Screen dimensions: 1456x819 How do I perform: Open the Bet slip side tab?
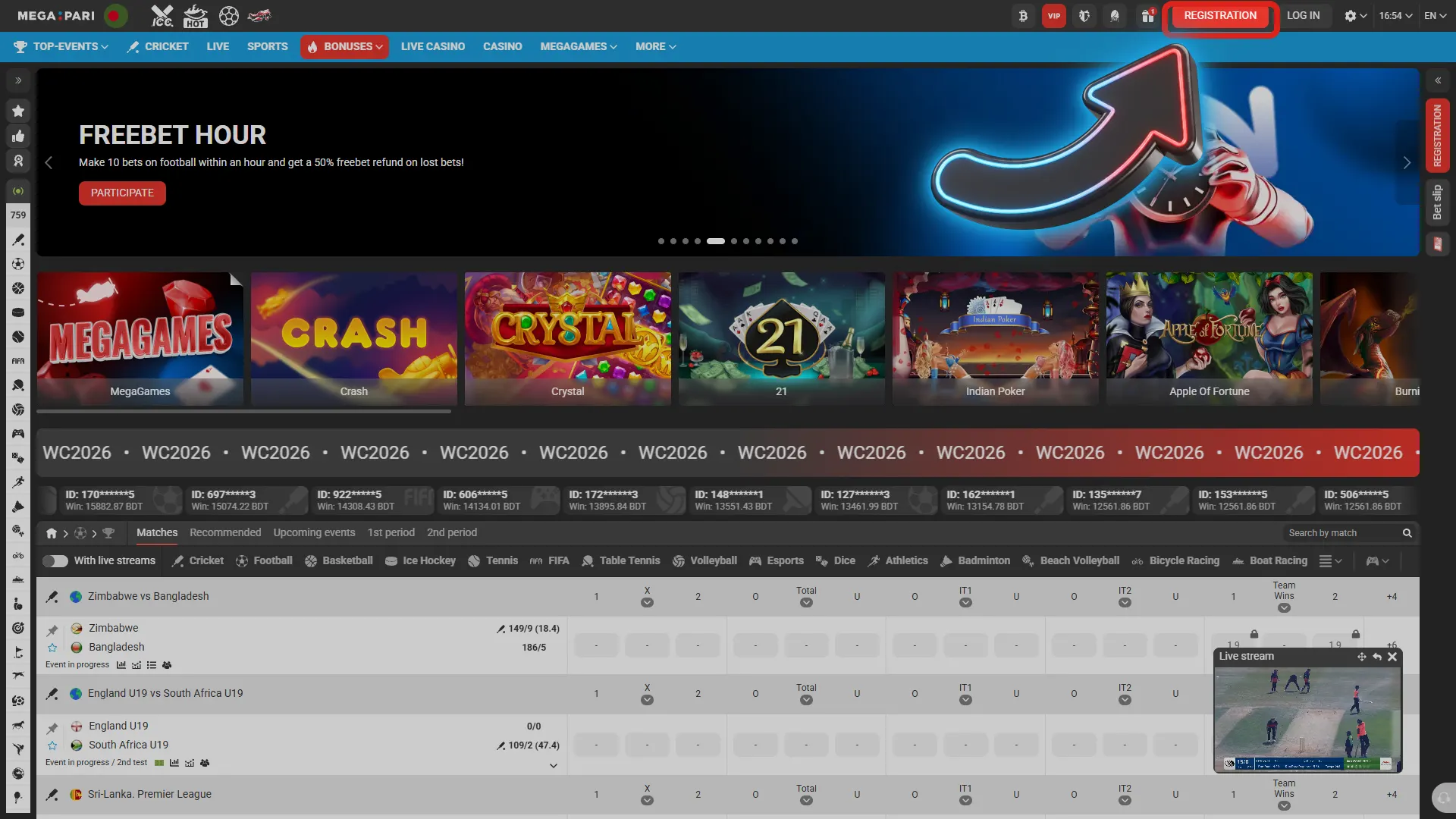[1437, 202]
